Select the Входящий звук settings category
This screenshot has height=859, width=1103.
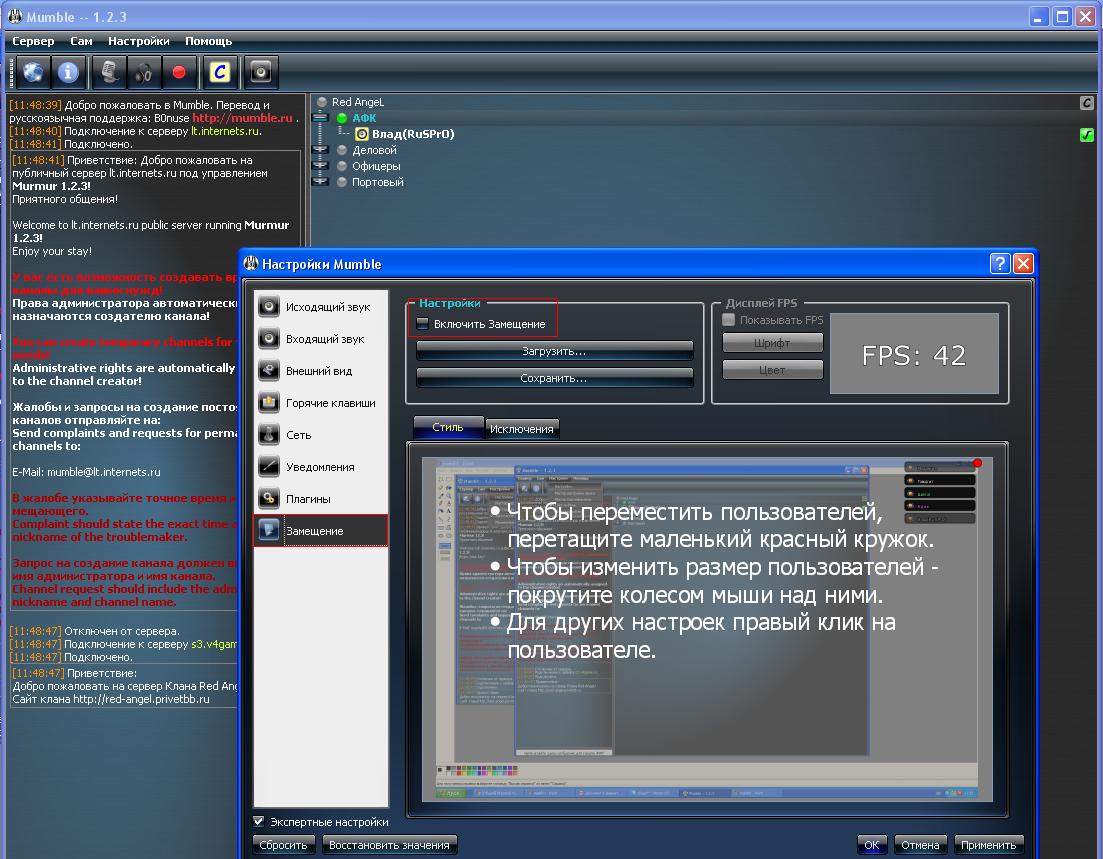321,339
